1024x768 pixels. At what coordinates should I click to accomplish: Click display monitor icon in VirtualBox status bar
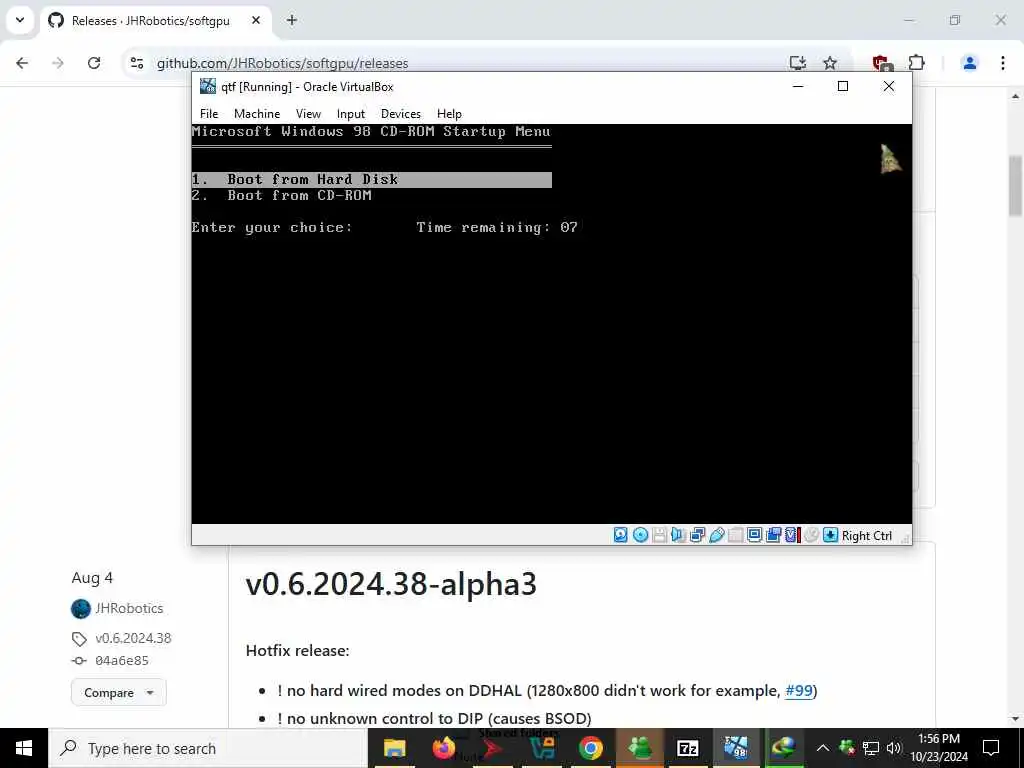coord(754,536)
